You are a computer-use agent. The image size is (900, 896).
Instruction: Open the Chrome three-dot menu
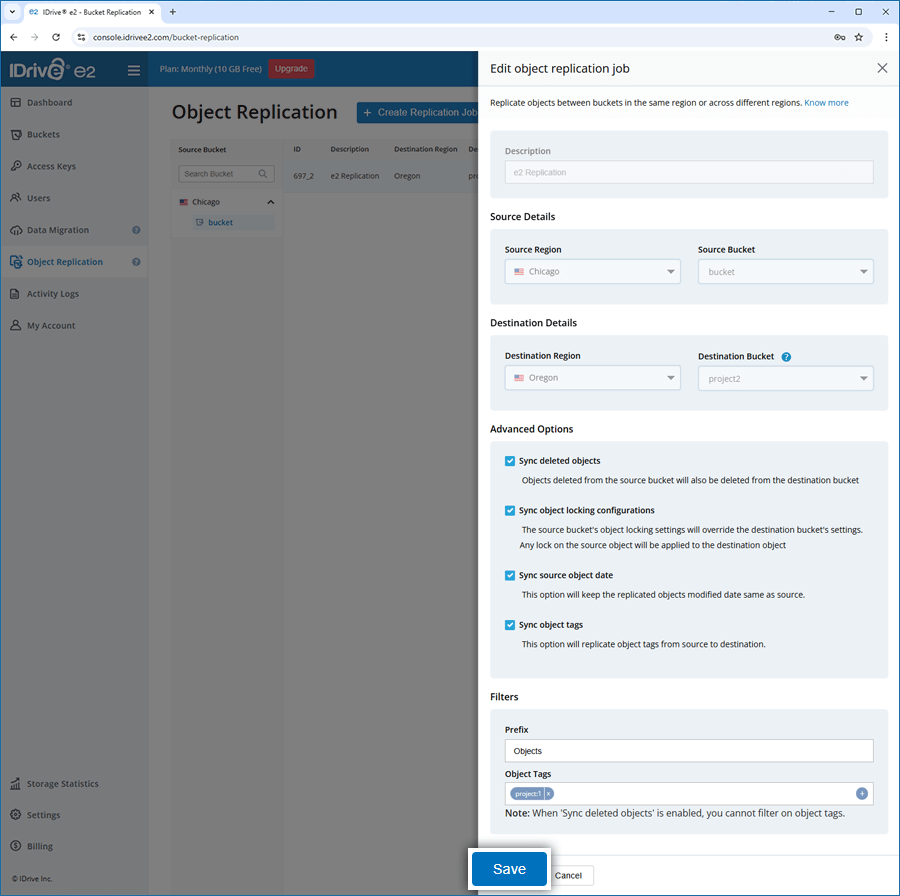[x=886, y=37]
